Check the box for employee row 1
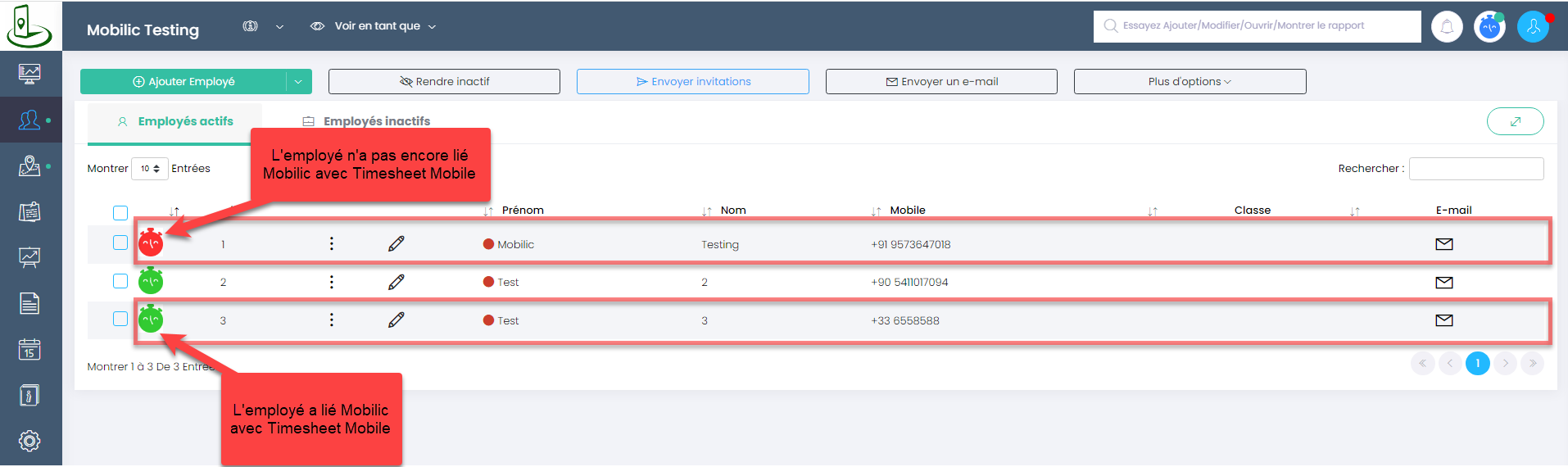This screenshot has width=1568, height=467. click(120, 243)
